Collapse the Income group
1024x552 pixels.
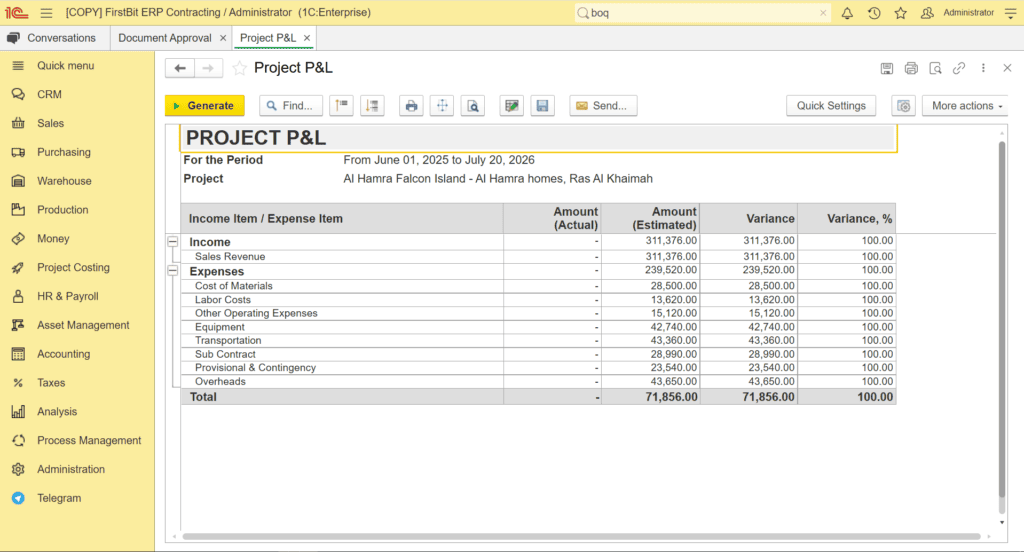[x=173, y=242]
